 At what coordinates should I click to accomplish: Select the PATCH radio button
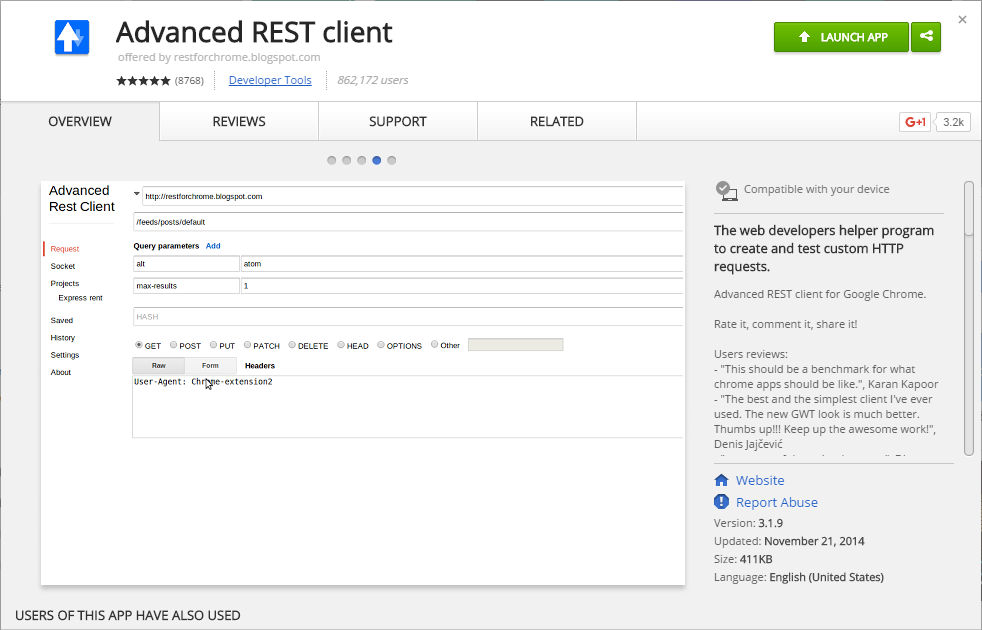coord(247,344)
